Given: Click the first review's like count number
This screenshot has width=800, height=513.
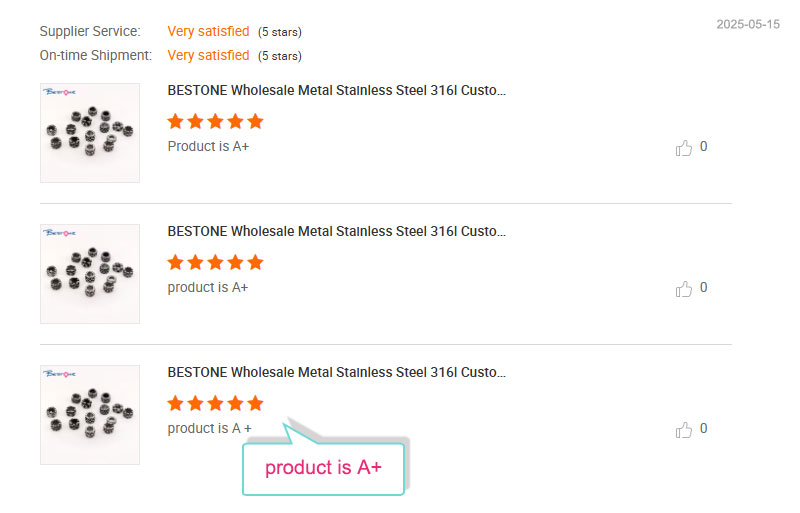Looking at the screenshot, I should (x=704, y=146).
